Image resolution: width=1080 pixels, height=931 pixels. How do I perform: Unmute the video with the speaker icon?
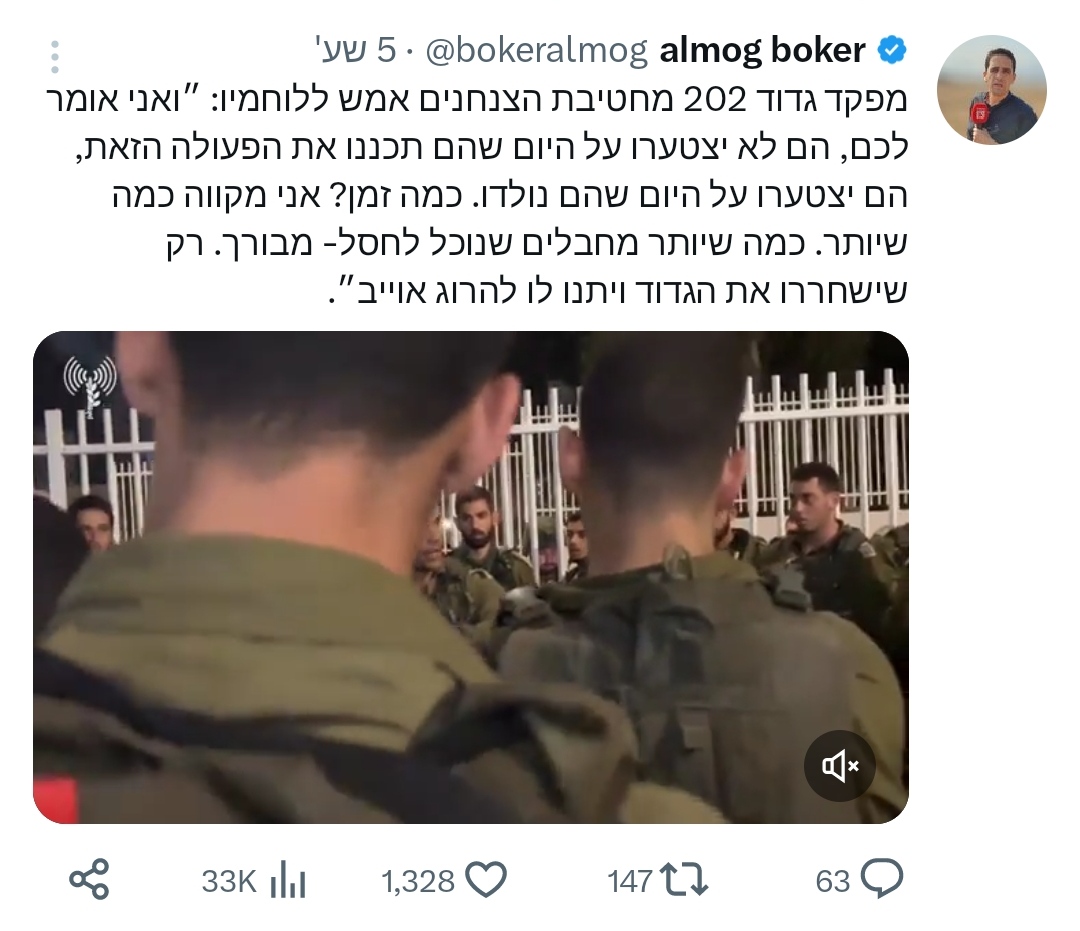[840, 766]
